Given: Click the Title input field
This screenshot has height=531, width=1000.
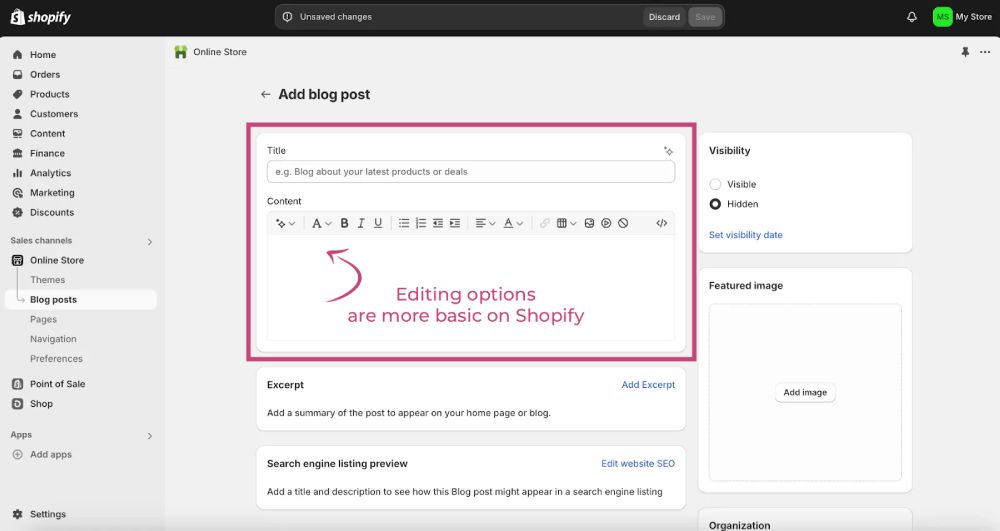Looking at the screenshot, I should click(471, 172).
